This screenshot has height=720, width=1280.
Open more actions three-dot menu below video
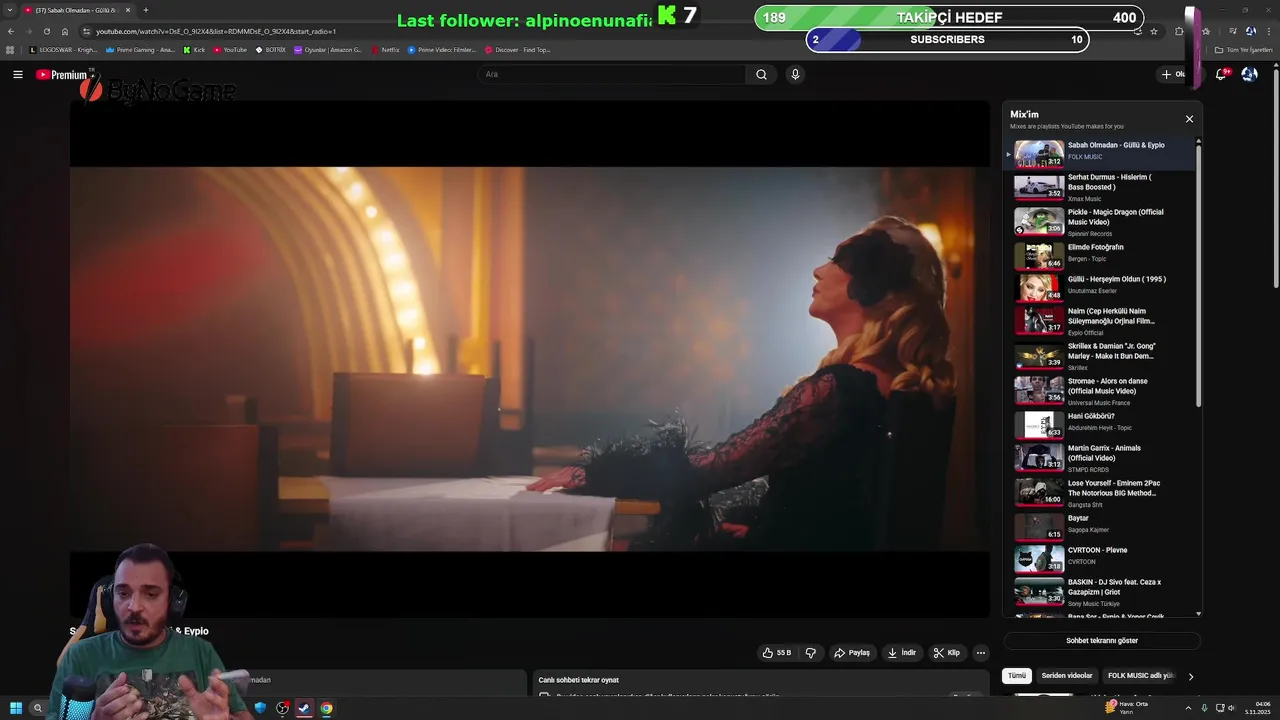pyautogui.click(x=981, y=653)
